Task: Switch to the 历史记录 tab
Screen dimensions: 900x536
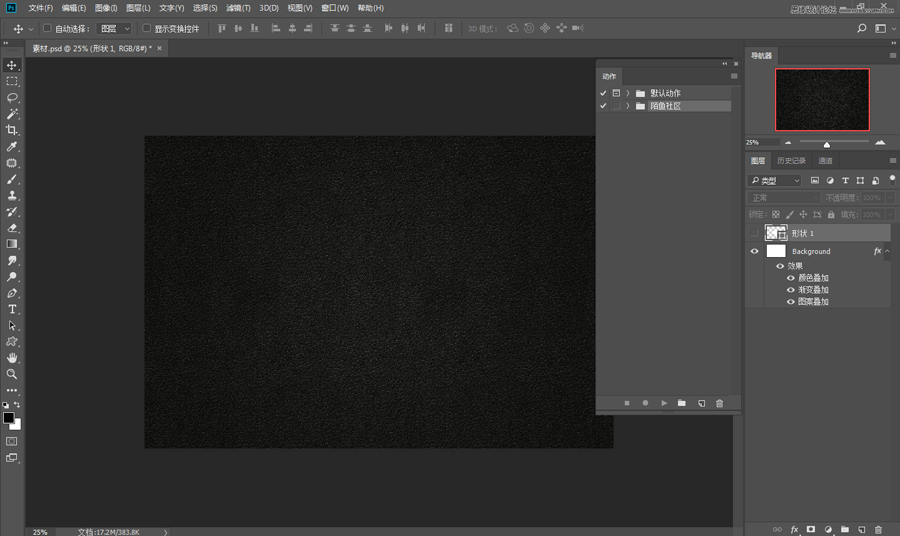Action: click(x=790, y=160)
